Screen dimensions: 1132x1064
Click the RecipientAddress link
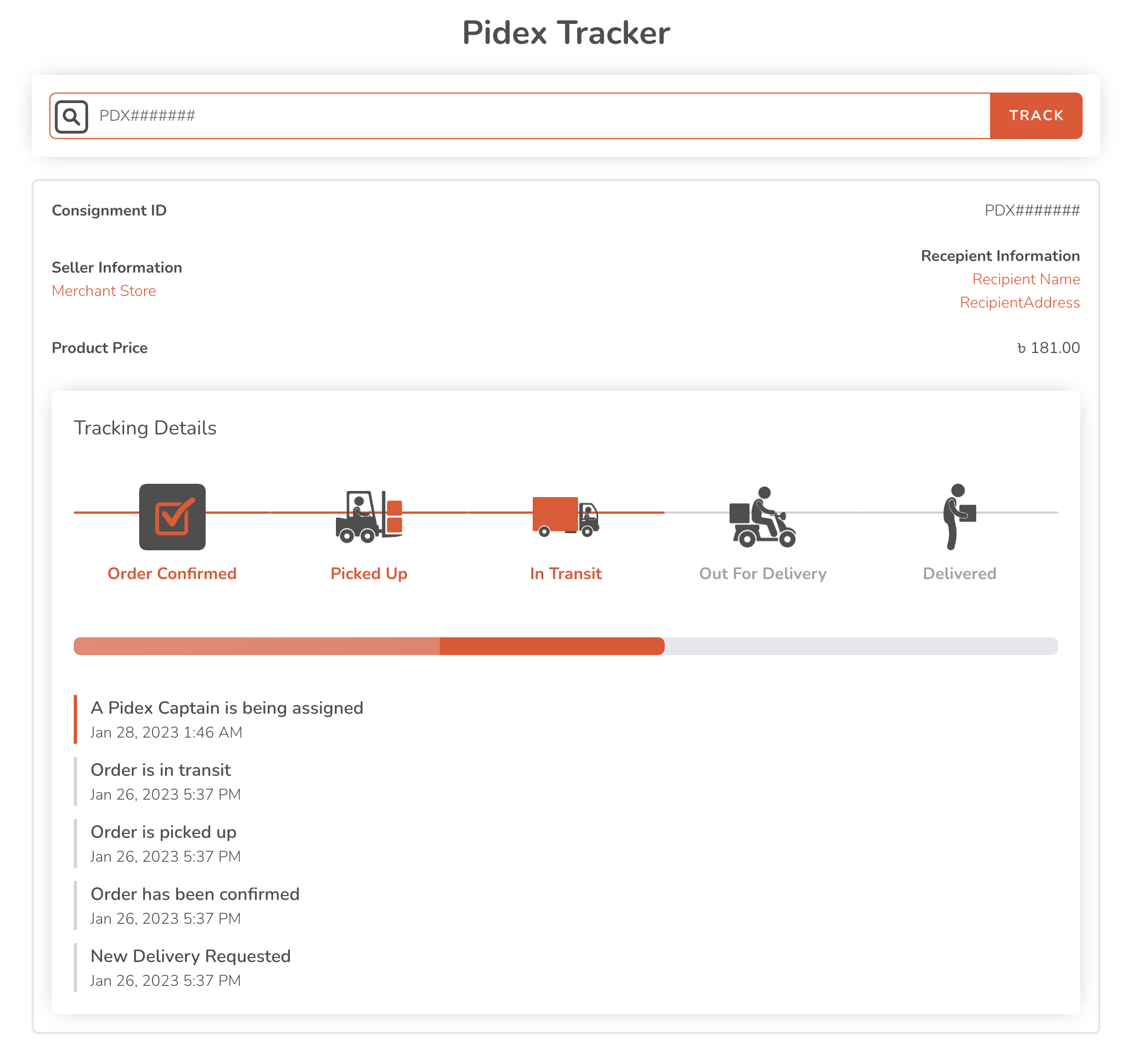pos(1019,303)
